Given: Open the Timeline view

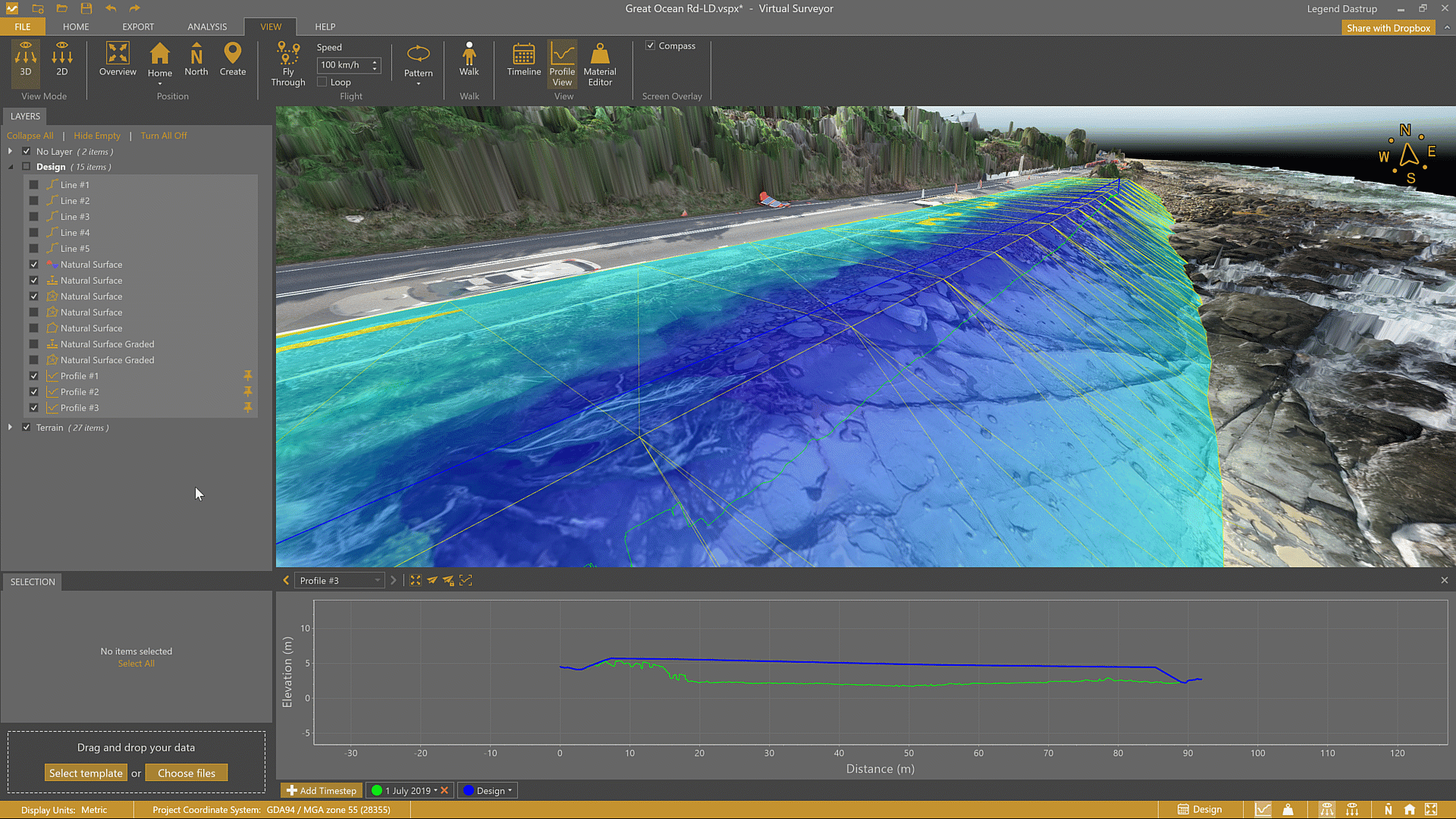Looking at the screenshot, I should (x=523, y=59).
